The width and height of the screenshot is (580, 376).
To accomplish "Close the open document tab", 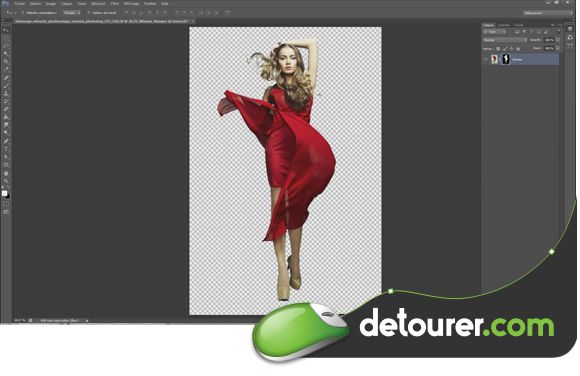I will [x=193, y=21].
